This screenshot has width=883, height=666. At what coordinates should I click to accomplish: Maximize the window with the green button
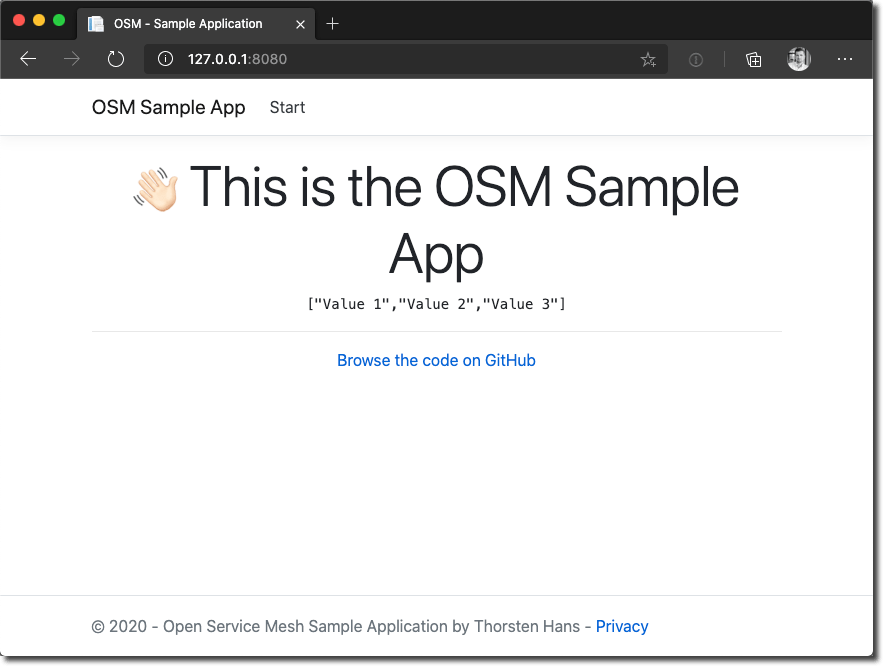pyautogui.click(x=59, y=20)
